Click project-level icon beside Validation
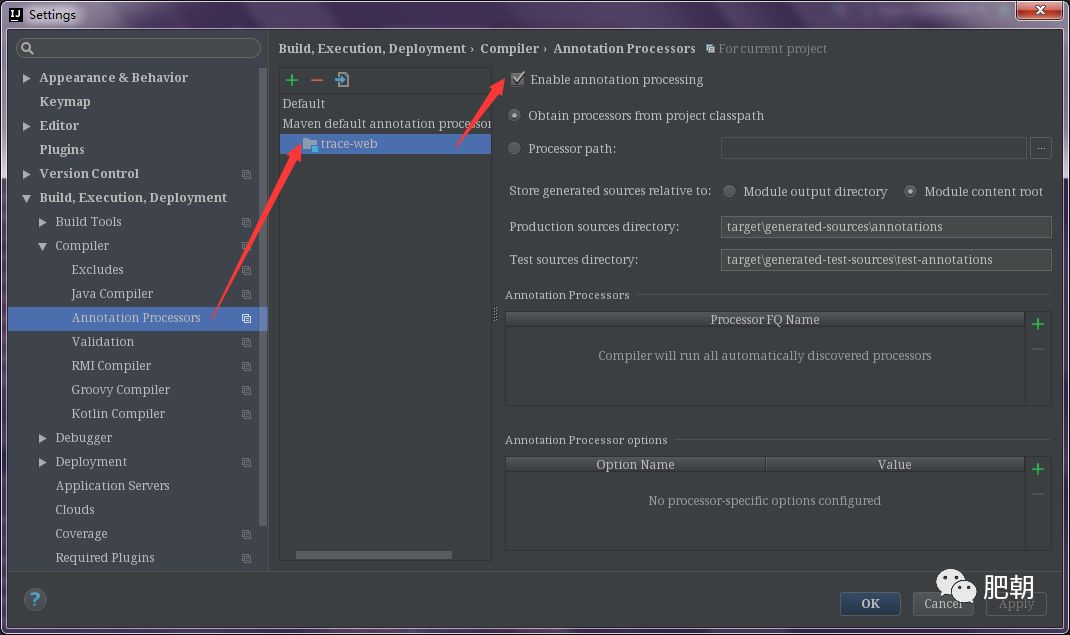Screen dimensions: 1070x635 click(x=246, y=342)
